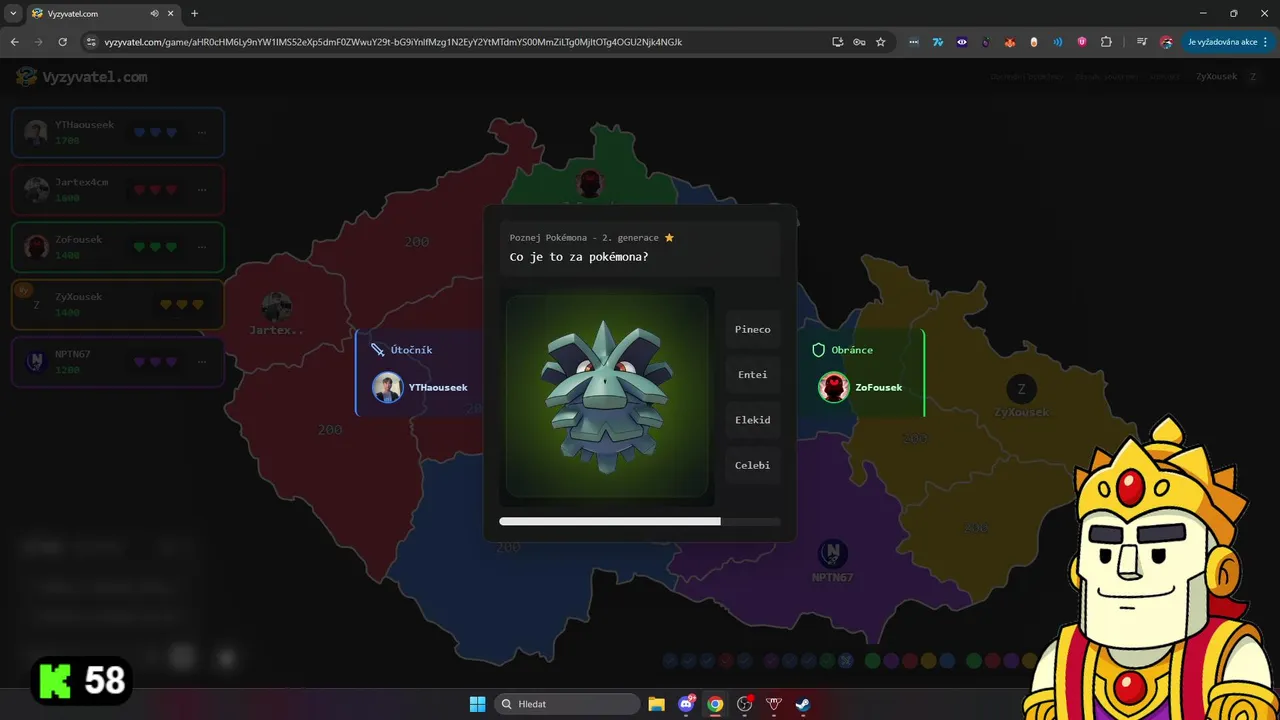Image resolution: width=1280 pixels, height=720 pixels.
Task: Click Jartex avatar on map
Action: (277, 307)
